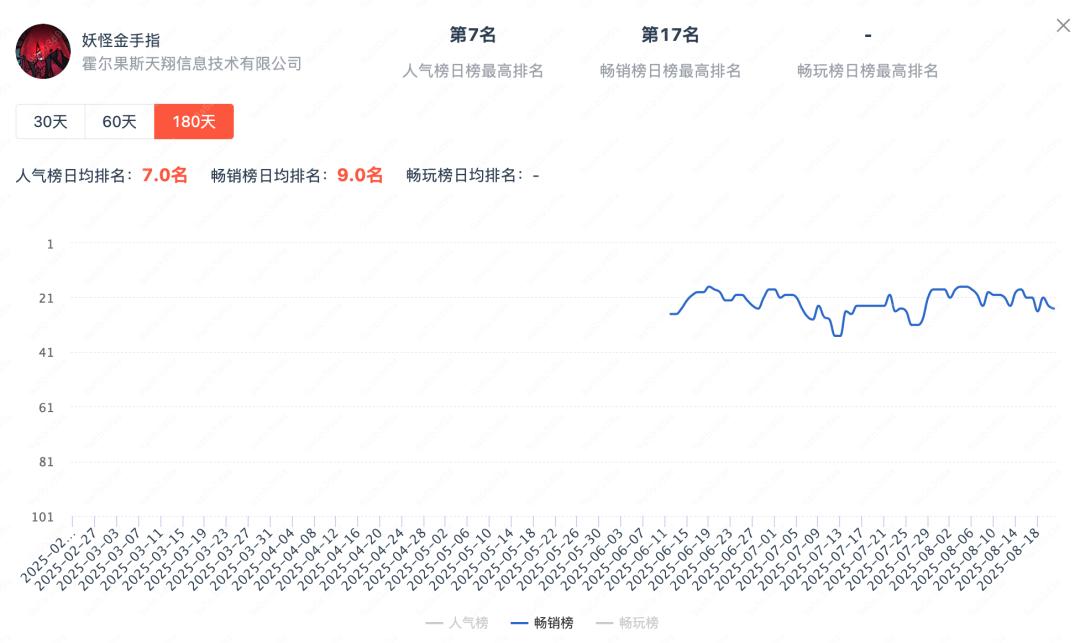
Task: Click the 第17名 bestseller peak rank
Action: point(670,35)
